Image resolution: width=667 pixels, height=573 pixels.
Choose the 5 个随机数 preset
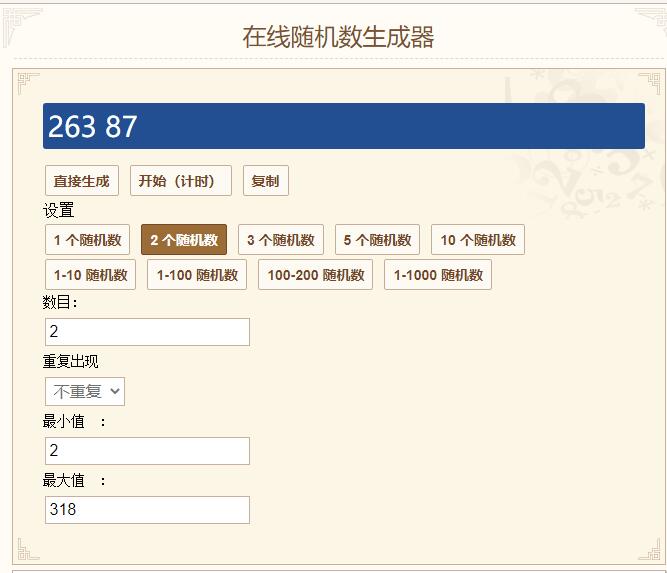pyautogui.click(x=377, y=240)
